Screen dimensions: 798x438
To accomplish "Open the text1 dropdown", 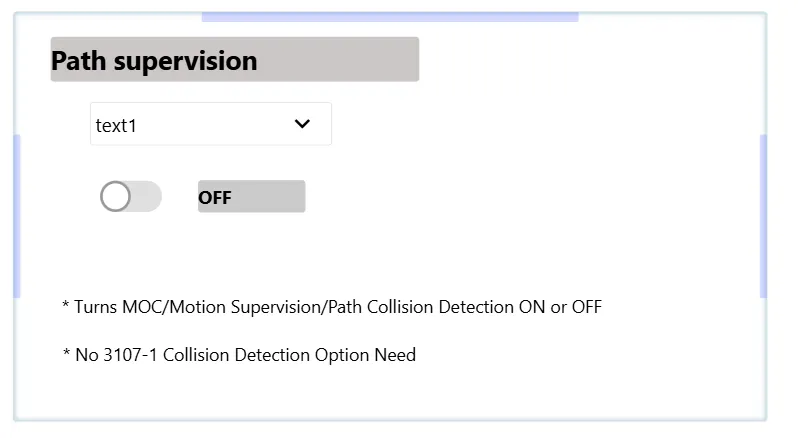I will (210, 124).
